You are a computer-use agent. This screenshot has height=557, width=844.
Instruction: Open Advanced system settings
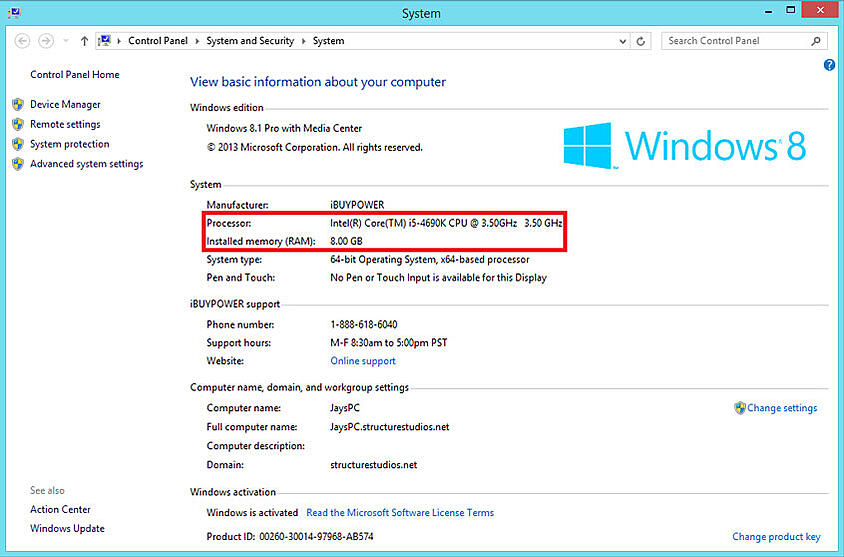tap(87, 164)
